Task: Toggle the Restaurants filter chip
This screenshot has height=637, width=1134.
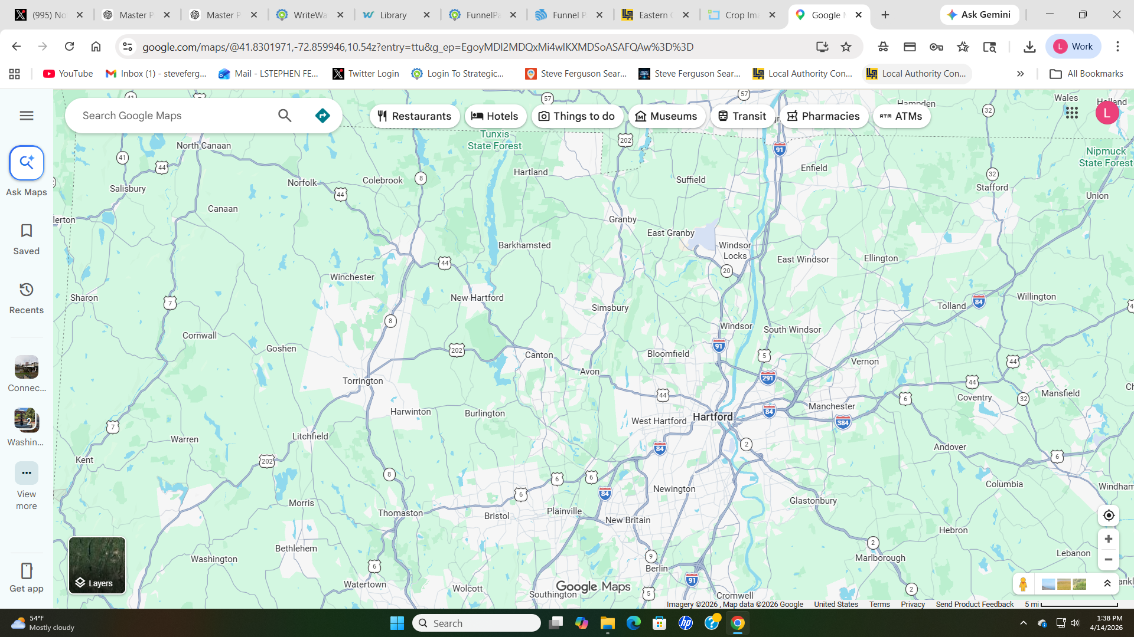Action: coord(414,116)
